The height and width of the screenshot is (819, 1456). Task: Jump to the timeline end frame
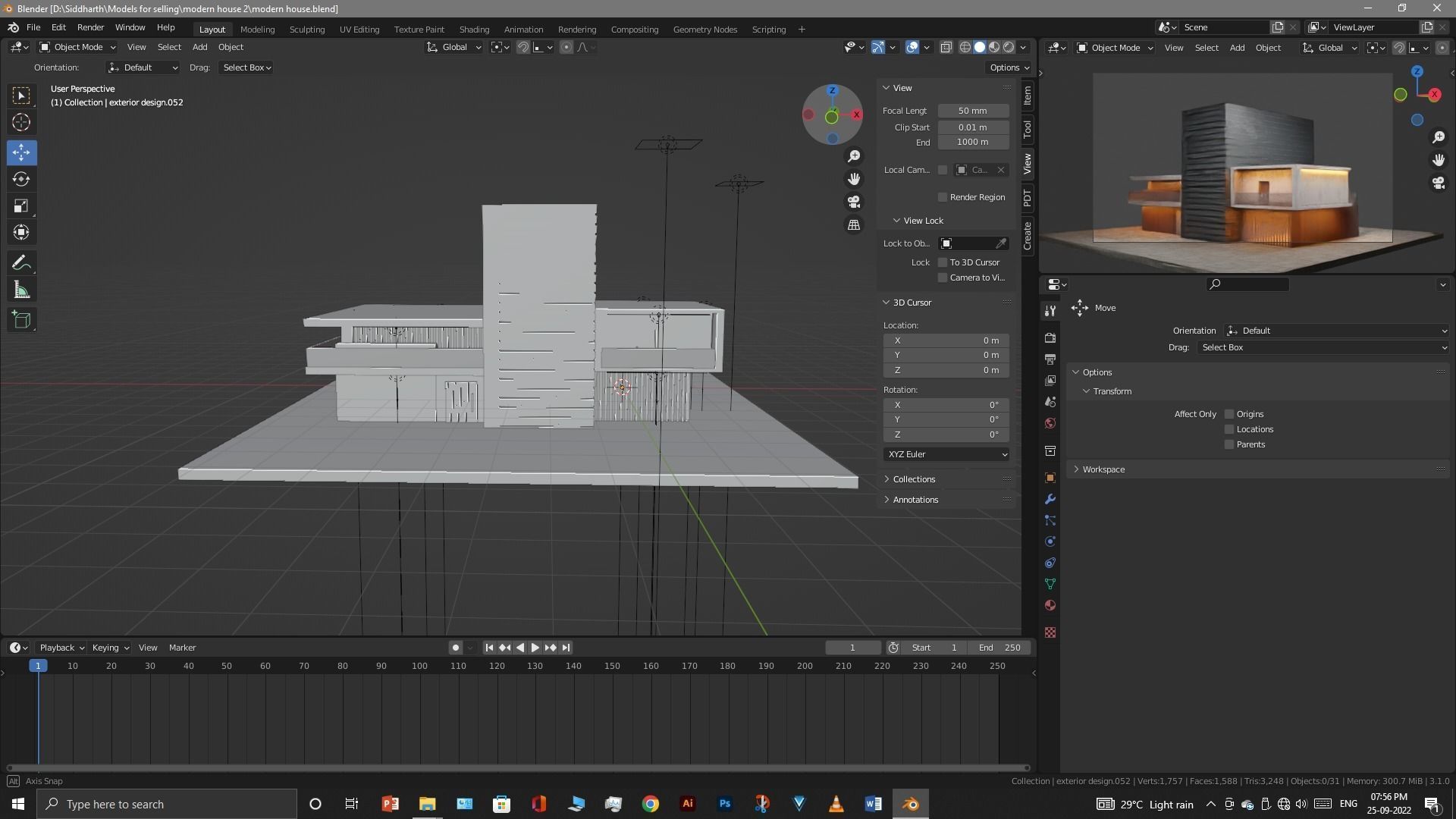[566, 648]
